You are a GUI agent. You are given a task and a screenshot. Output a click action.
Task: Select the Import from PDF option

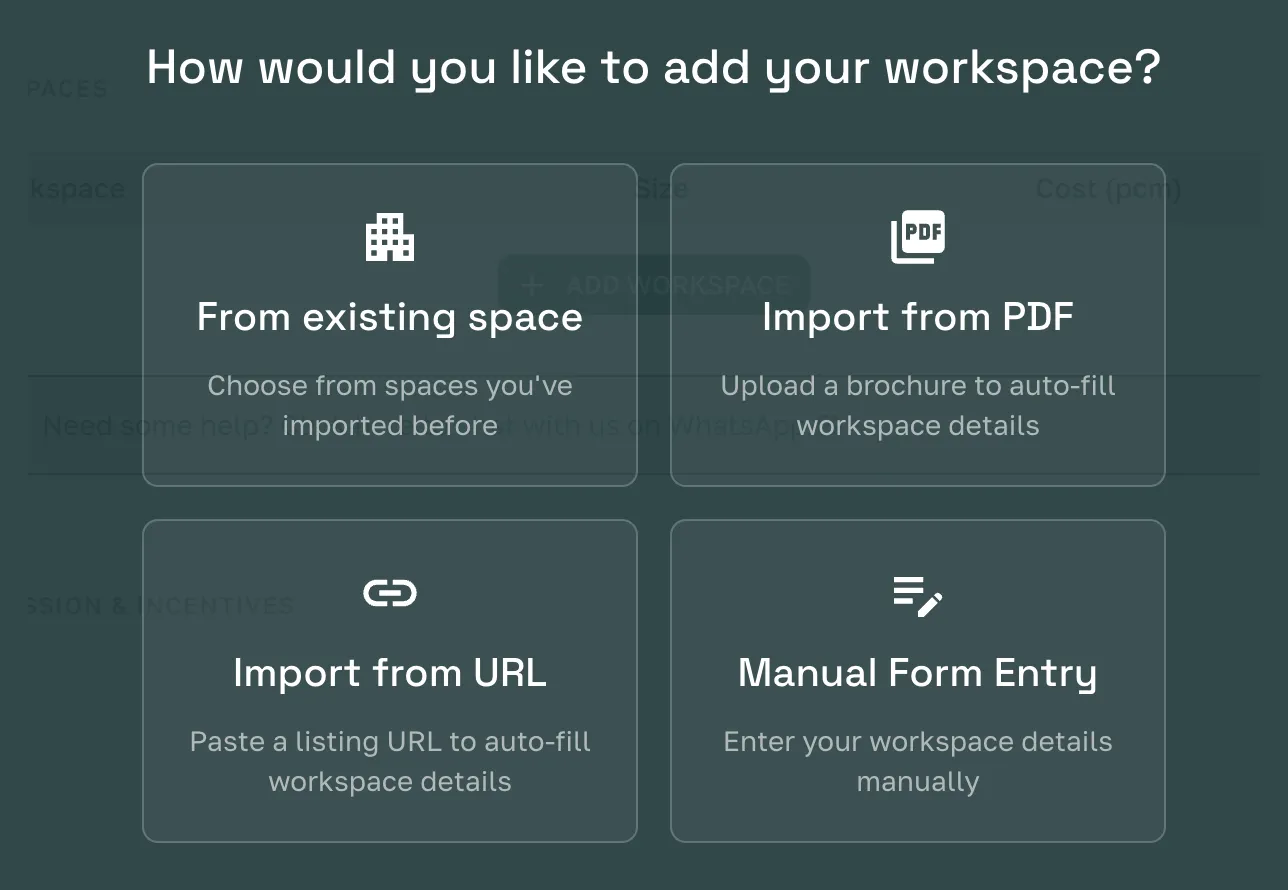[x=918, y=325]
